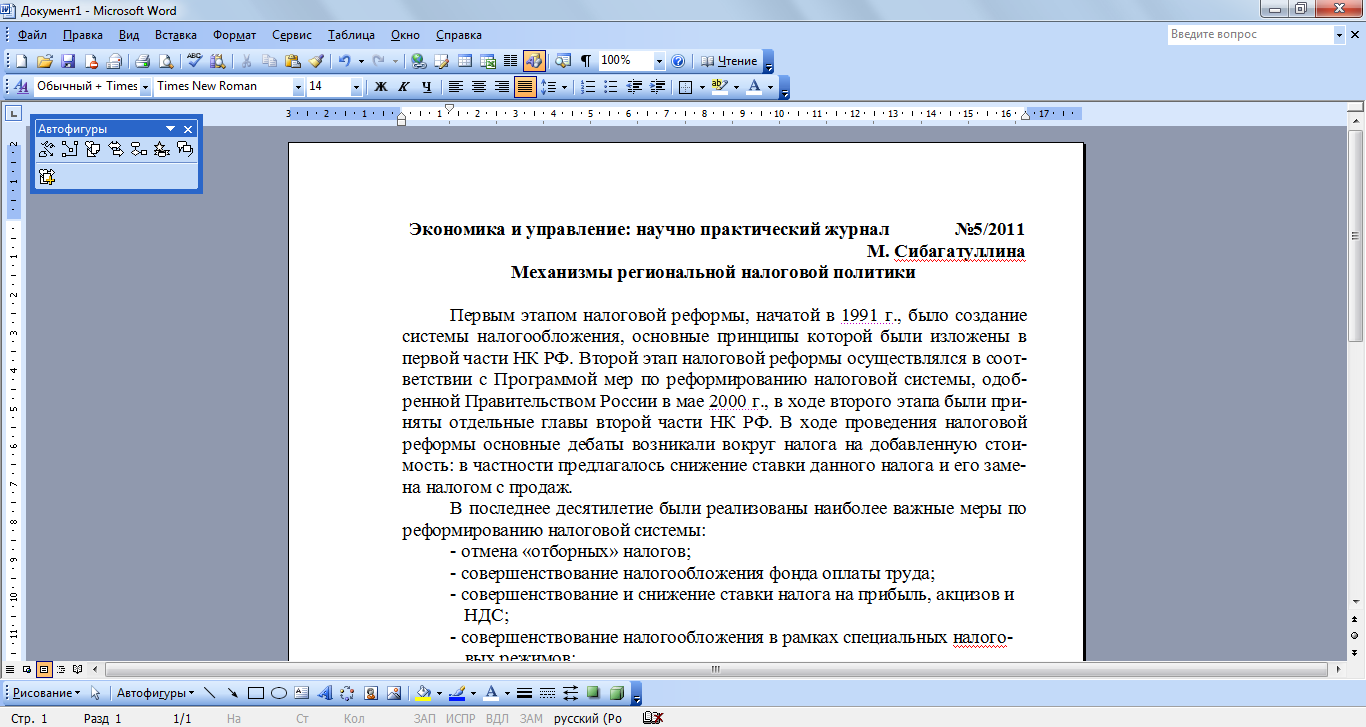Expand the line spacing dropdown arrow
This screenshot has height=727, width=1366.
click(x=565, y=87)
